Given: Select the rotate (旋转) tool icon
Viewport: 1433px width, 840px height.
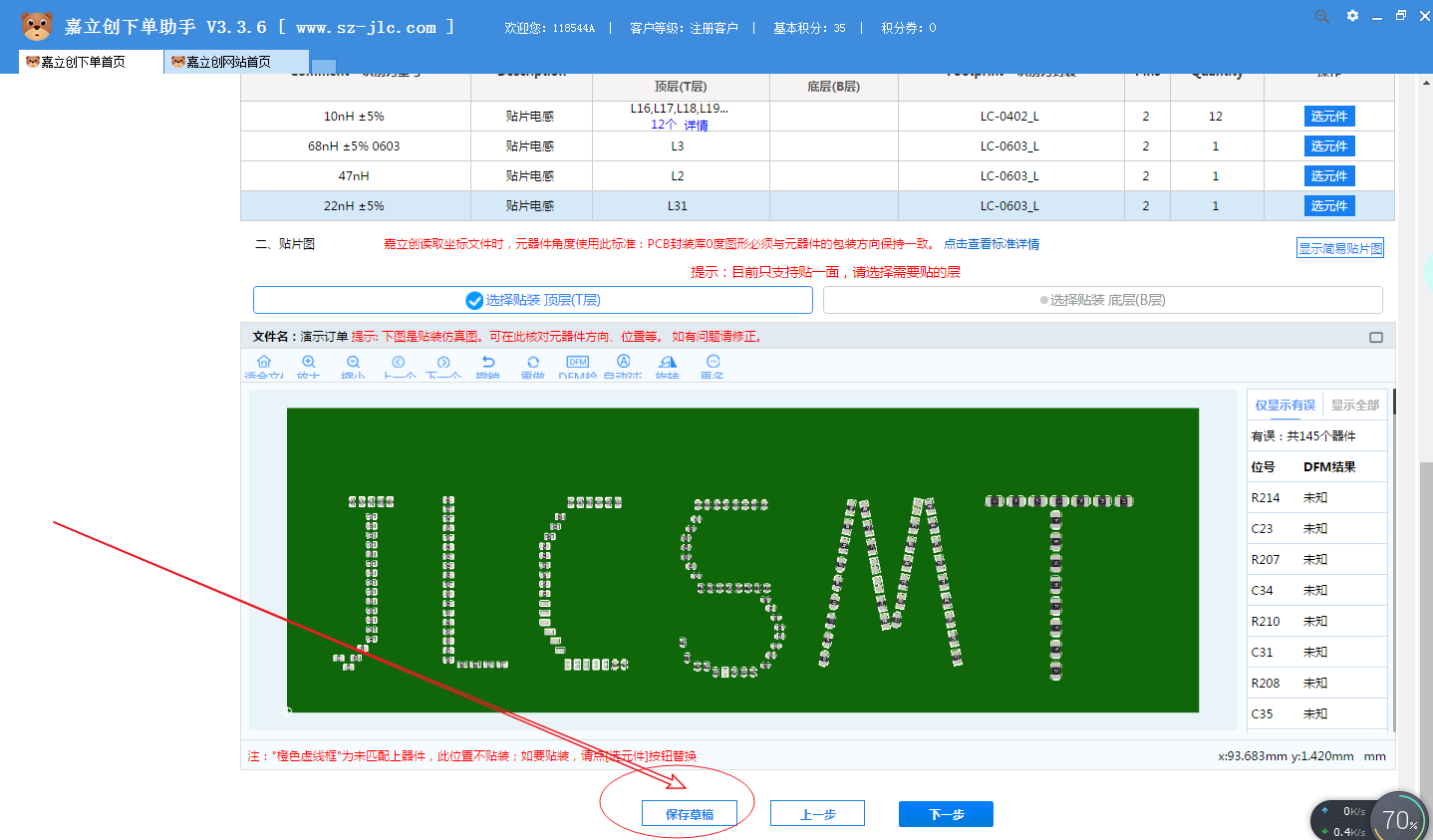Looking at the screenshot, I should coord(668,364).
